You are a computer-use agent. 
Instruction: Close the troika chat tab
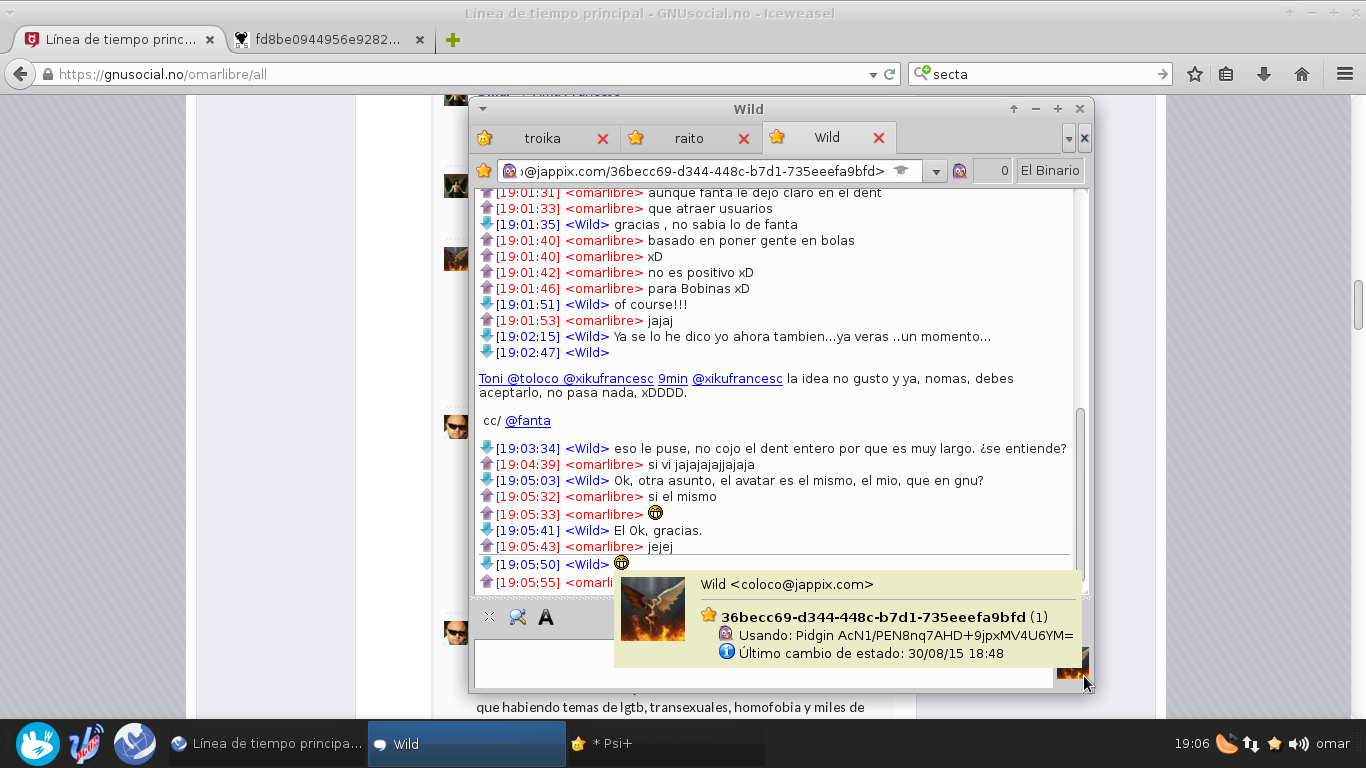pyautogui.click(x=603, y=139)
